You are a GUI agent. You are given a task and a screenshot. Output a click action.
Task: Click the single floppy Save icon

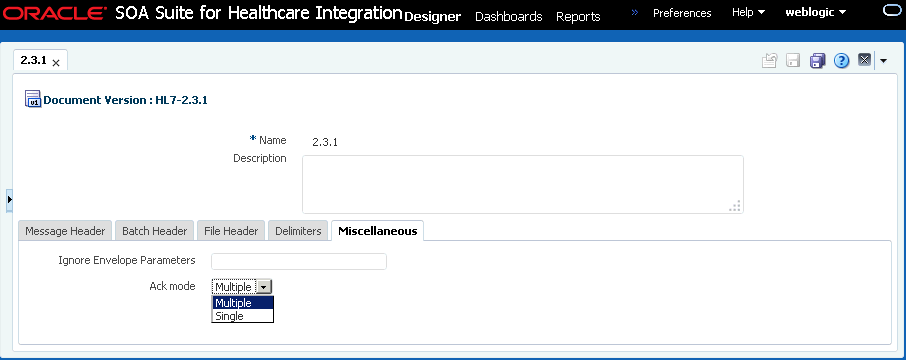(x=793, y=61)
